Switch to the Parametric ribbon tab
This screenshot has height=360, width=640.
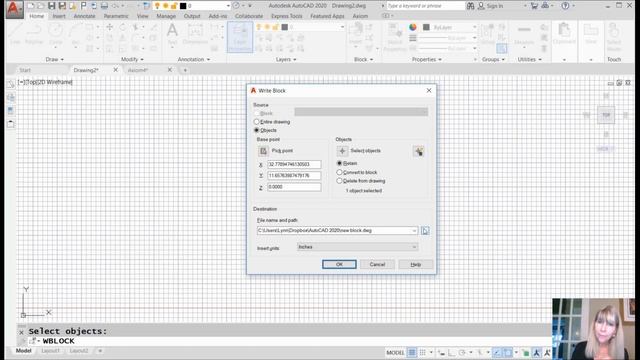116,16
